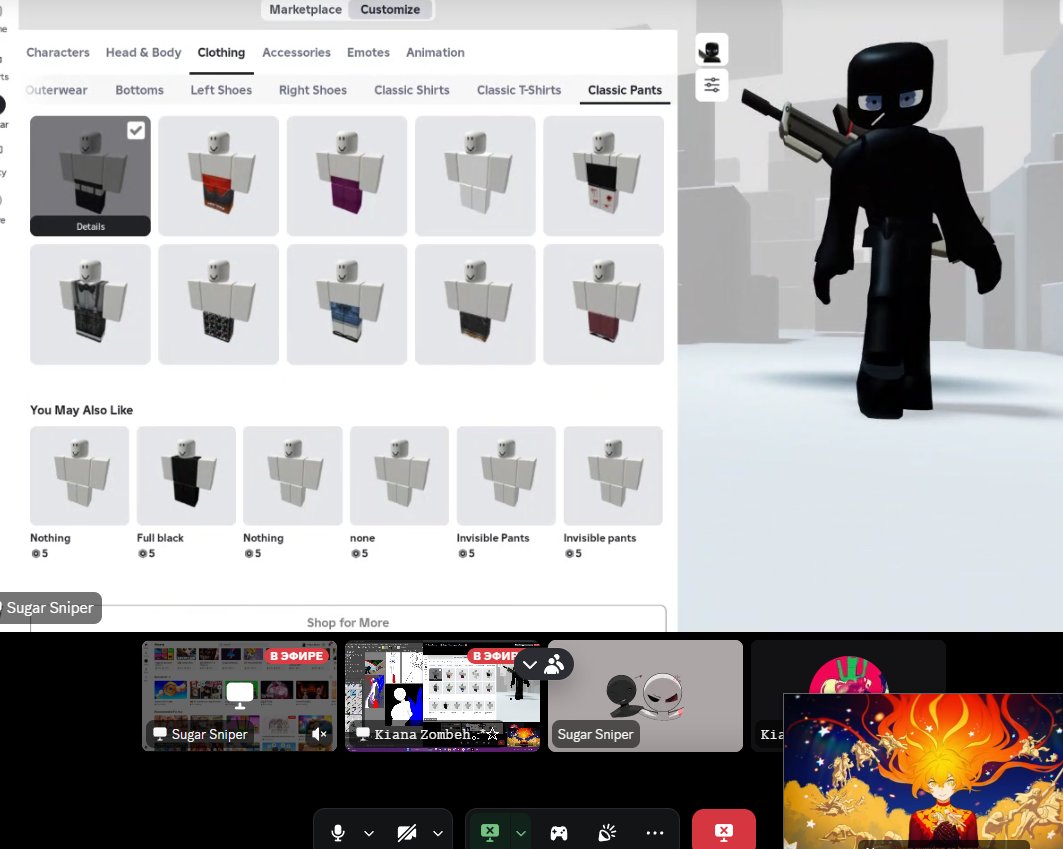Equip the suspenders with bow tie outfit
The image size is (1063, 849).
pos(90,304)
